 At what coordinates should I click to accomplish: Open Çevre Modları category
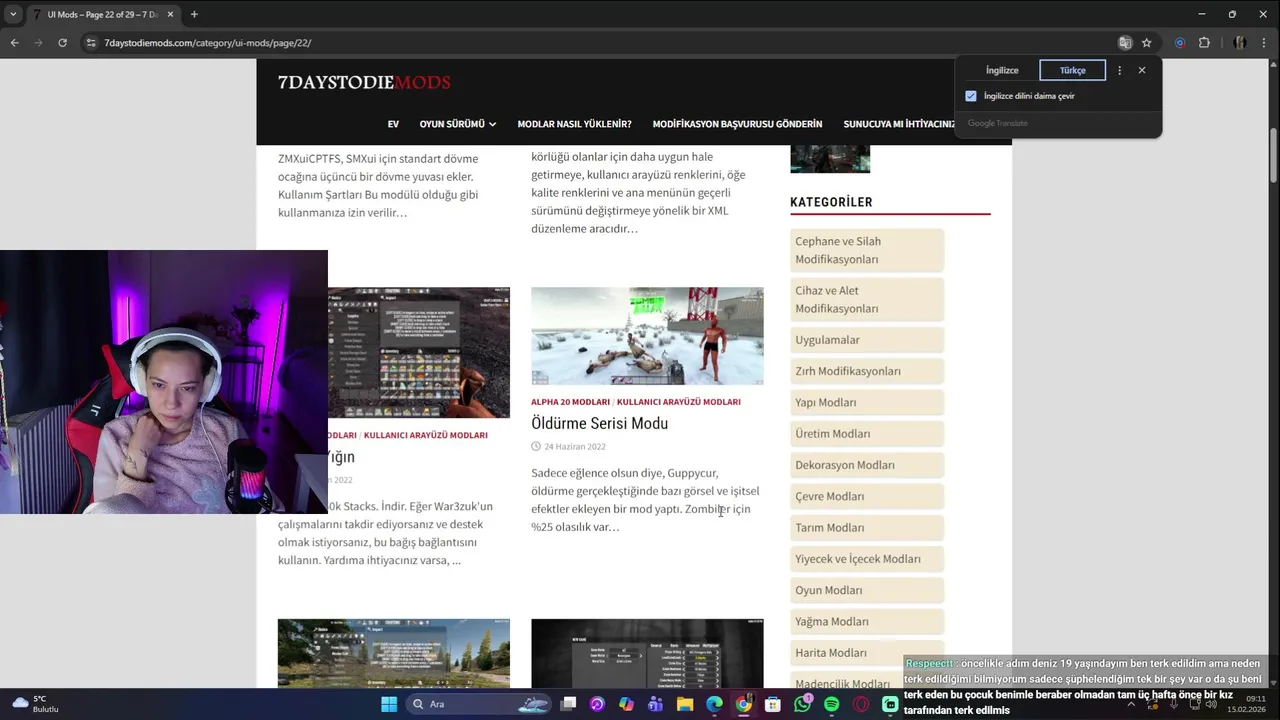(866, 496)
